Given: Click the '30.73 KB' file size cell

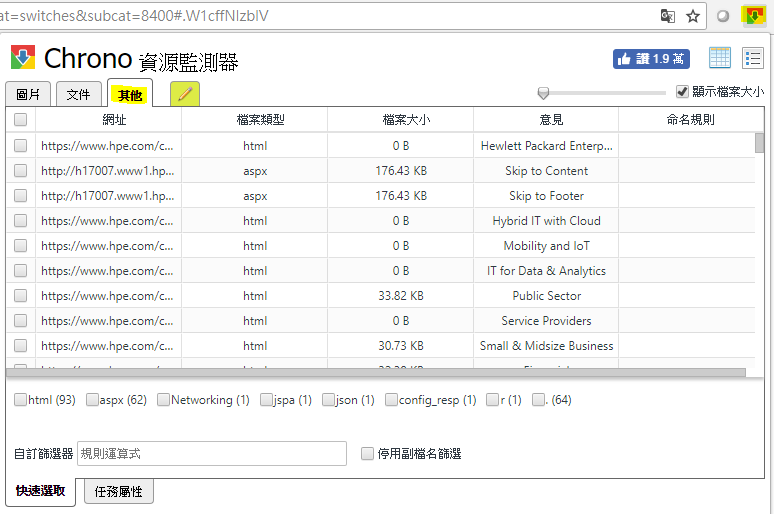Looking at the screenshot, I should (401, 346).
